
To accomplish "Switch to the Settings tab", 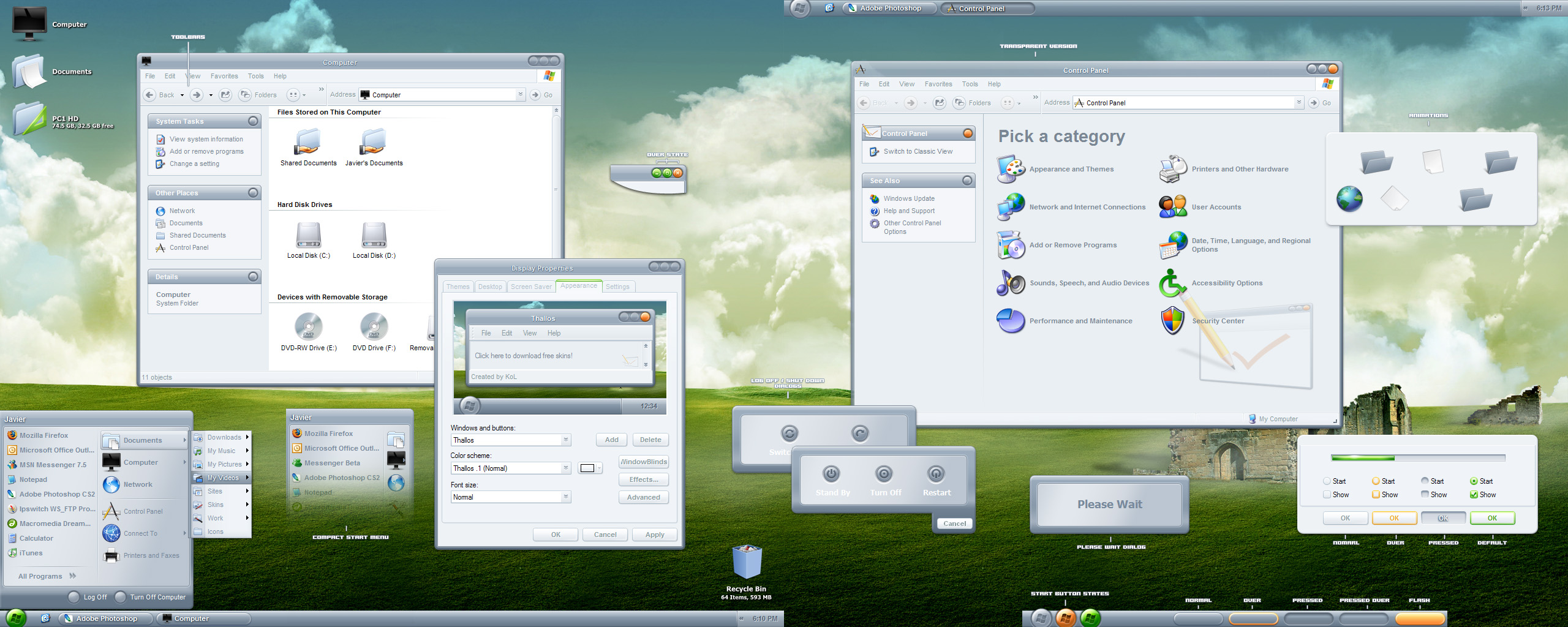I will click(617, 287).
